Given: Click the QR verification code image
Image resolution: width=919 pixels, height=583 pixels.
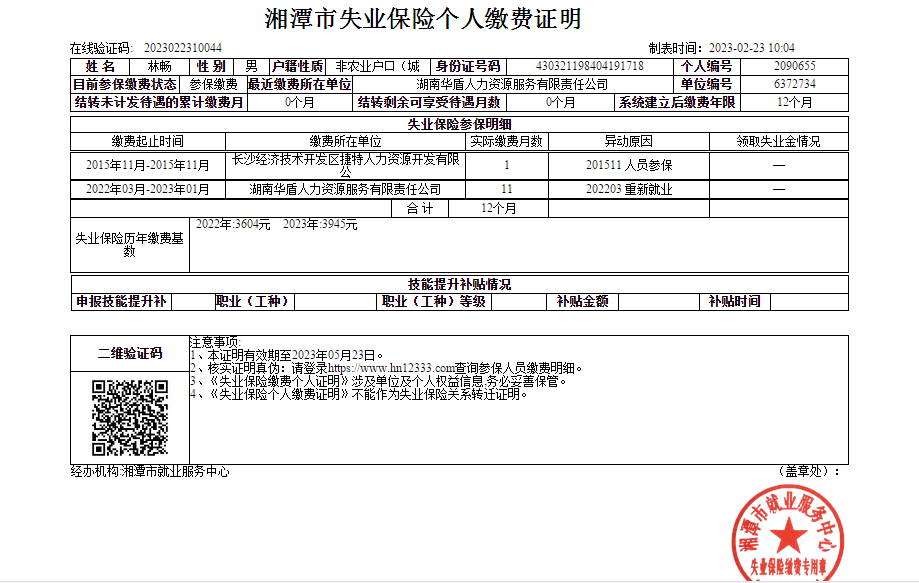Looking at the screenshot, I should [x=128, y=417].
